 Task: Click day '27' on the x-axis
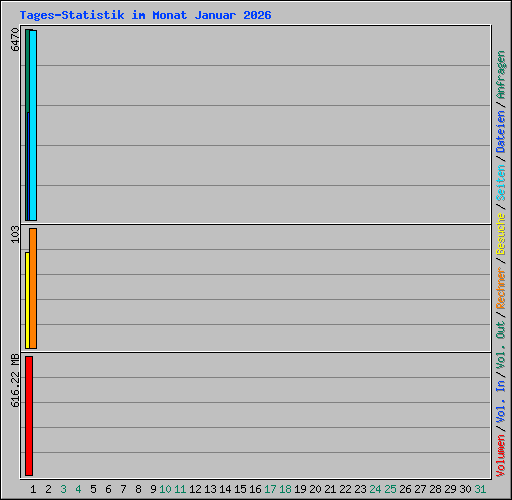tap(420, 489)
